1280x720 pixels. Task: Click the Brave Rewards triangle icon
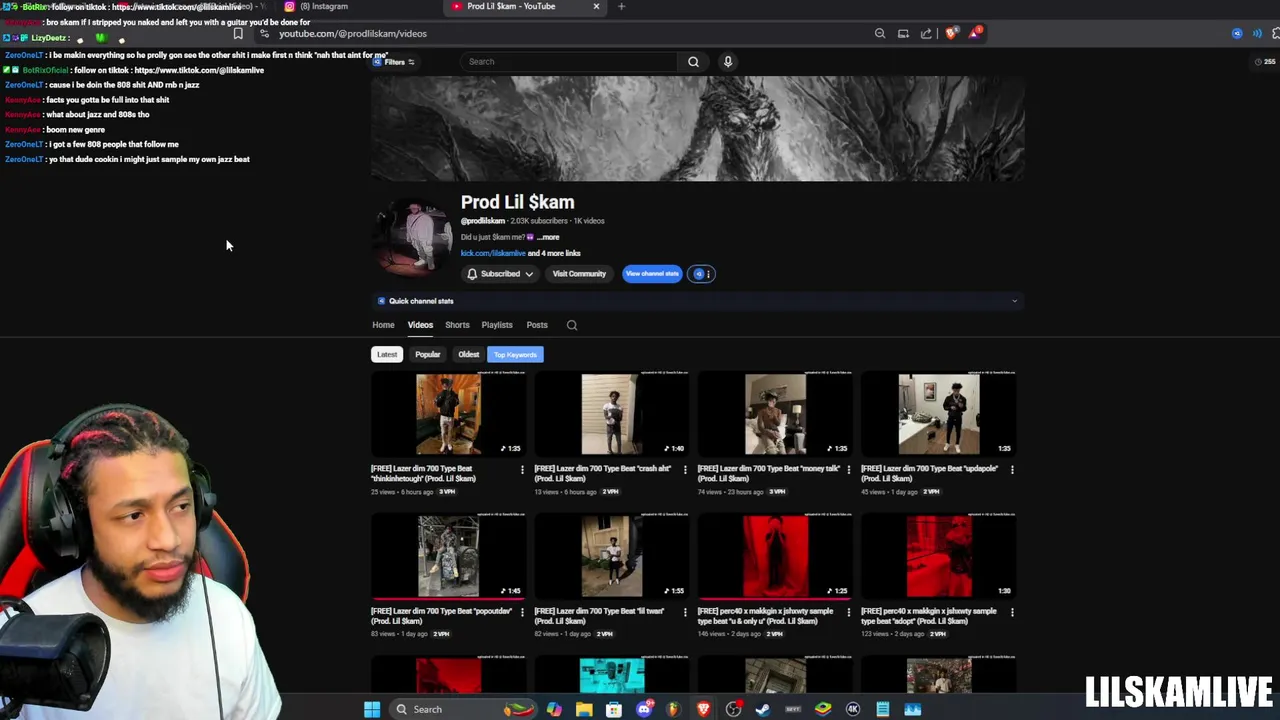coord(975,33)
